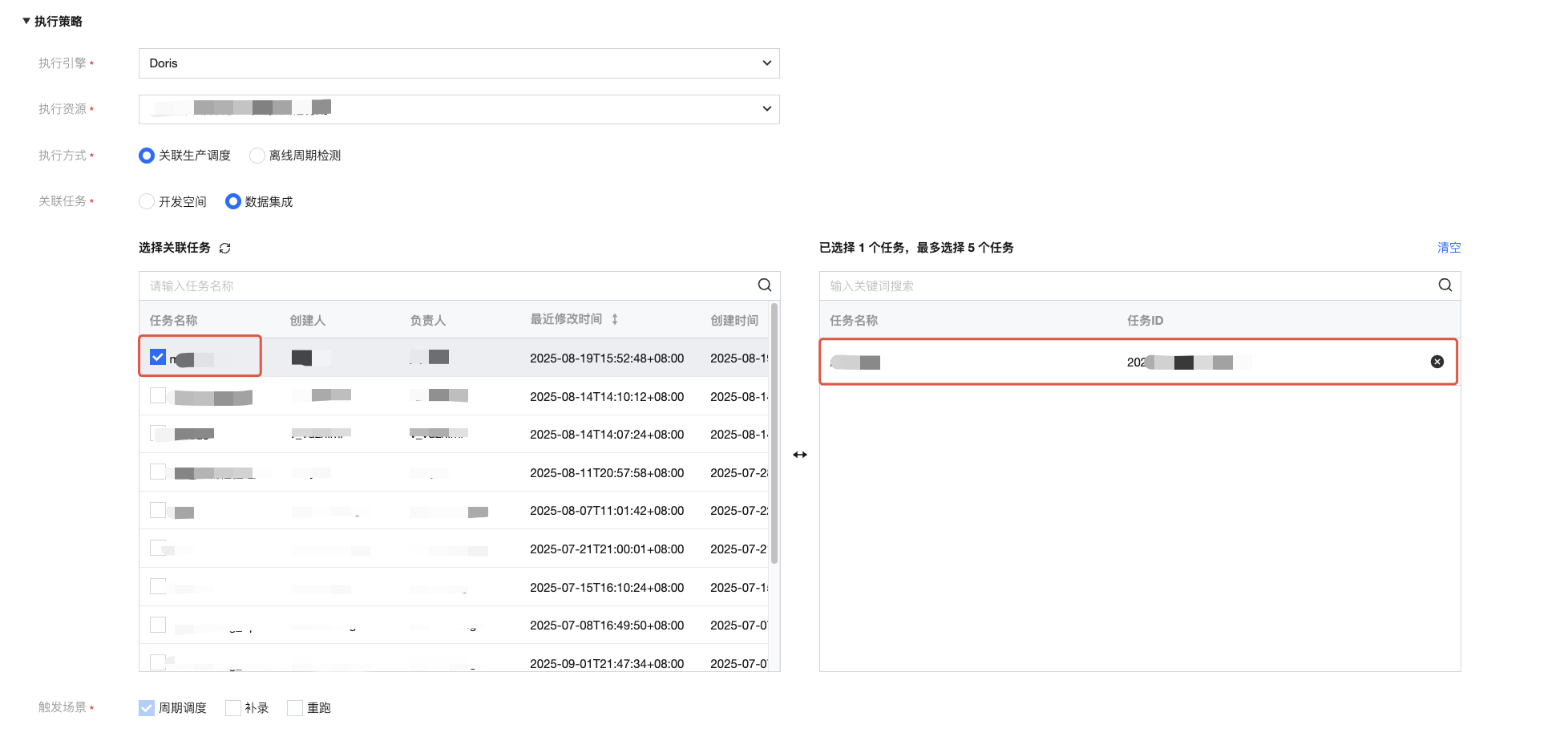Screen dimensions: 1568x749
Task: Click search icon in selected tasks panel
Action: (1445, 285)
